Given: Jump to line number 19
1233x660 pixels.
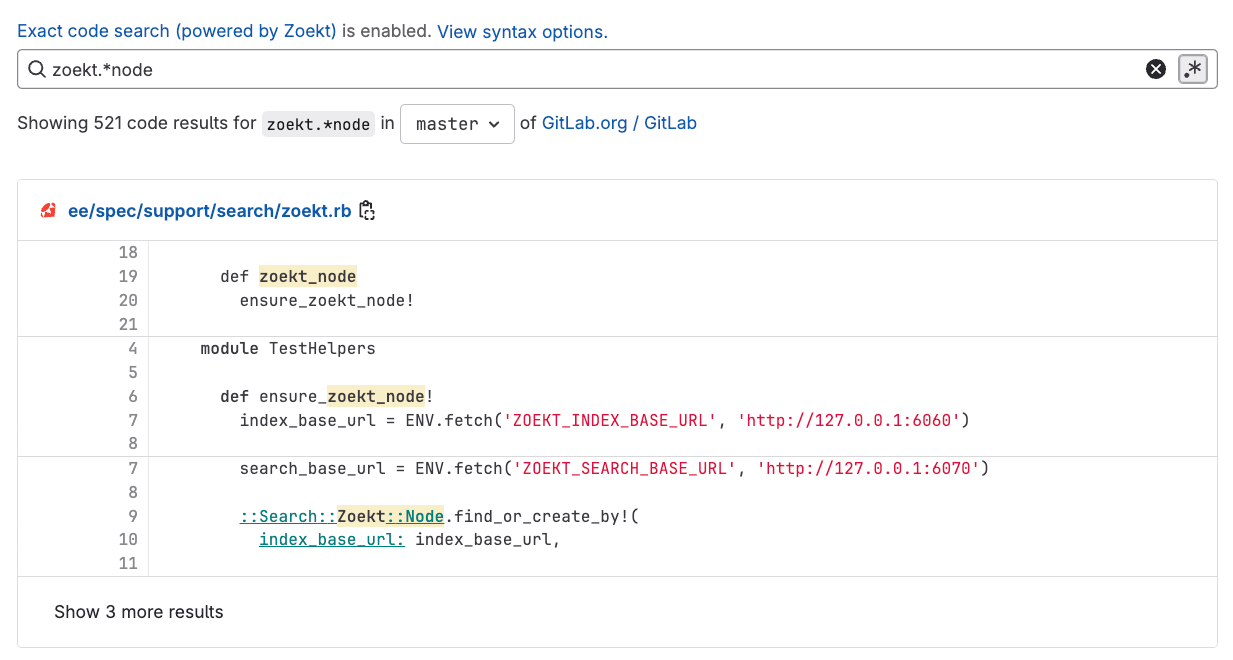Looking at the screenshot, I should (x=128, y=276).
